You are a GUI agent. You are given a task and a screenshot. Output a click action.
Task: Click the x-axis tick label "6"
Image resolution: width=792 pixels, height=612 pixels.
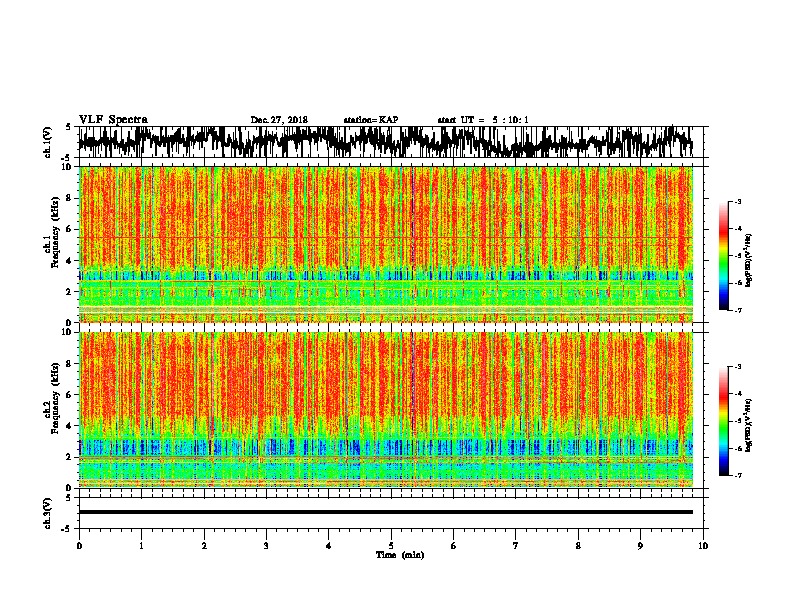tap(454, 545)
